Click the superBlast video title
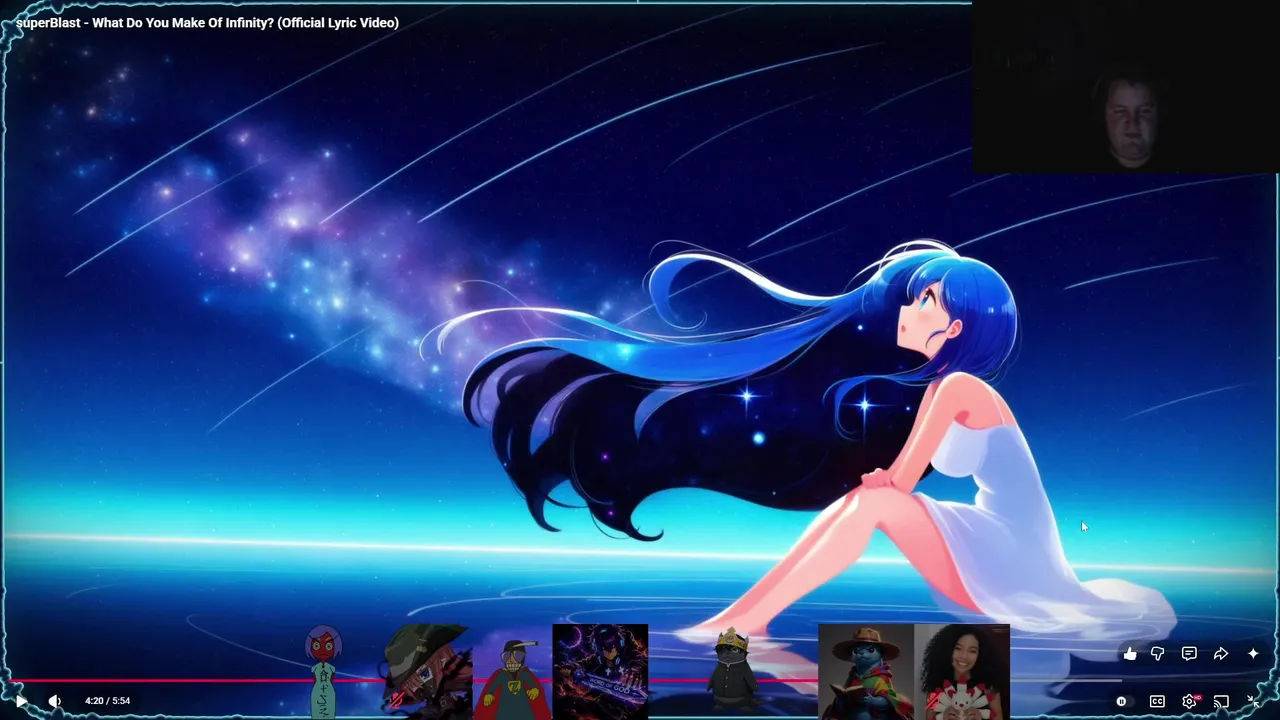 [207, 22]
